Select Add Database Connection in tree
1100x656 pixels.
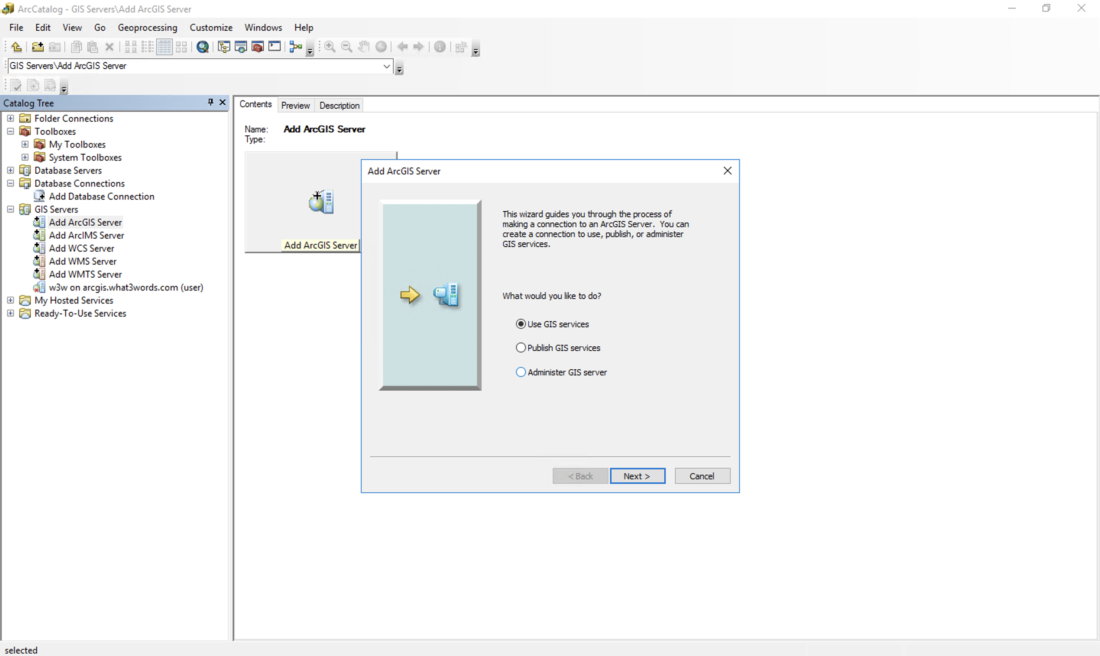coord(102,196)
